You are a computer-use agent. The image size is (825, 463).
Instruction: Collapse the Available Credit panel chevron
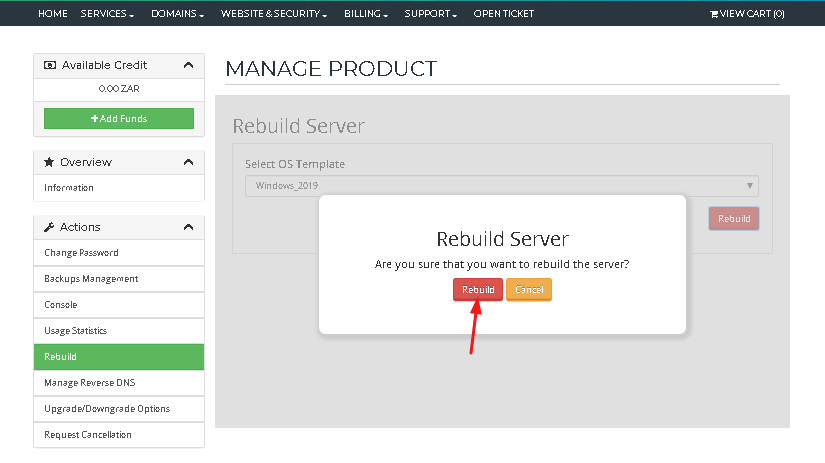(188, 65)
